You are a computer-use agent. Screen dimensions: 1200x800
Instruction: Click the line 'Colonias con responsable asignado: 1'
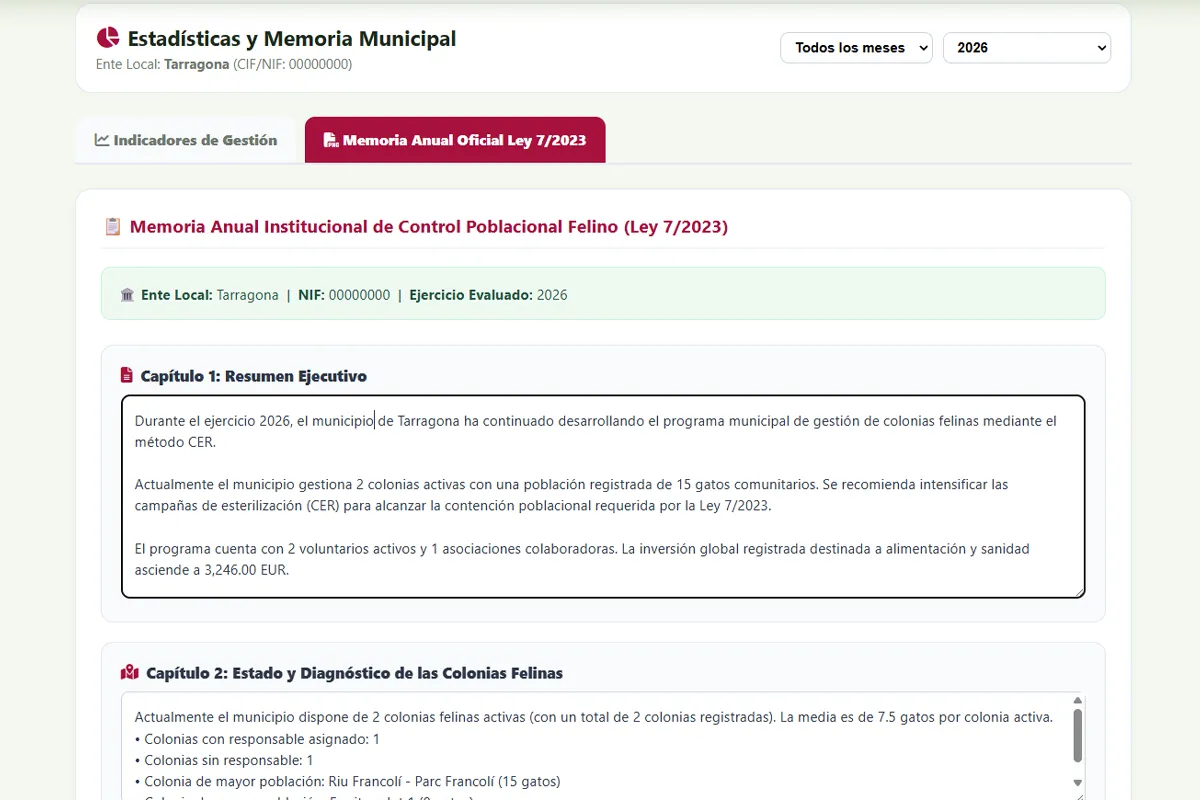(257, 739)
